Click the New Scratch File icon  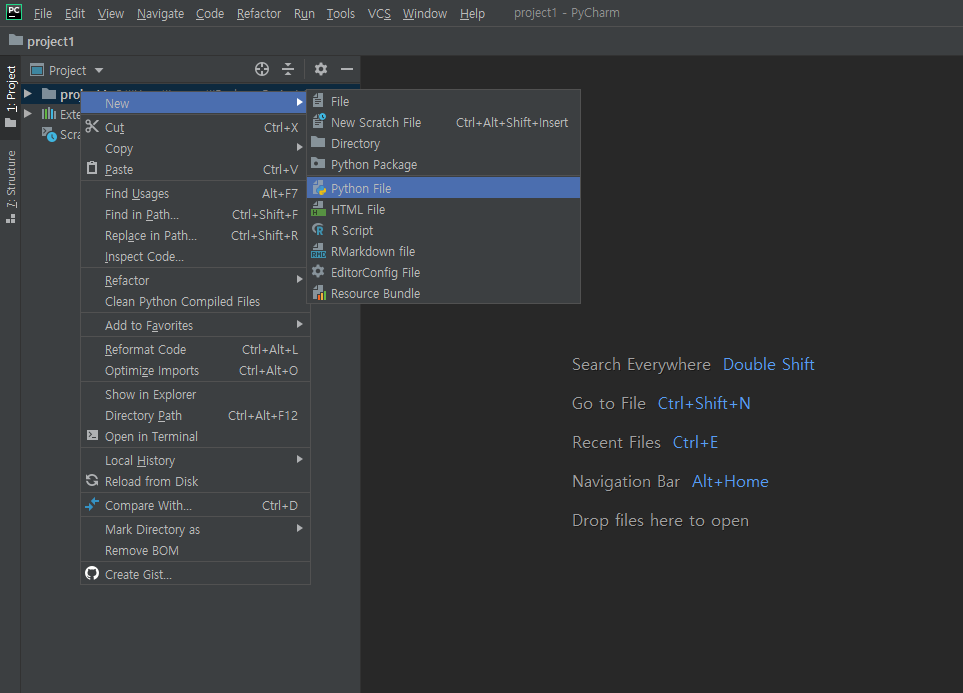318,122
